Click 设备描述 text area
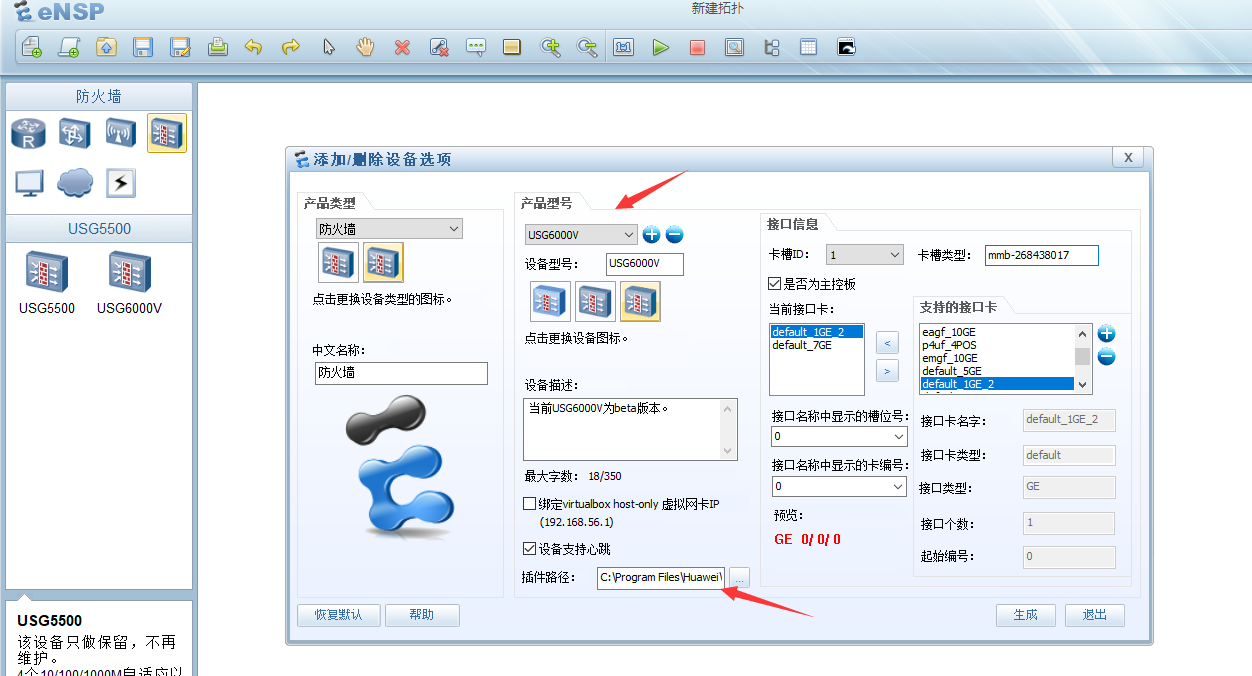This screenshot has height=676, width=1252. click(x=630, y=430)
